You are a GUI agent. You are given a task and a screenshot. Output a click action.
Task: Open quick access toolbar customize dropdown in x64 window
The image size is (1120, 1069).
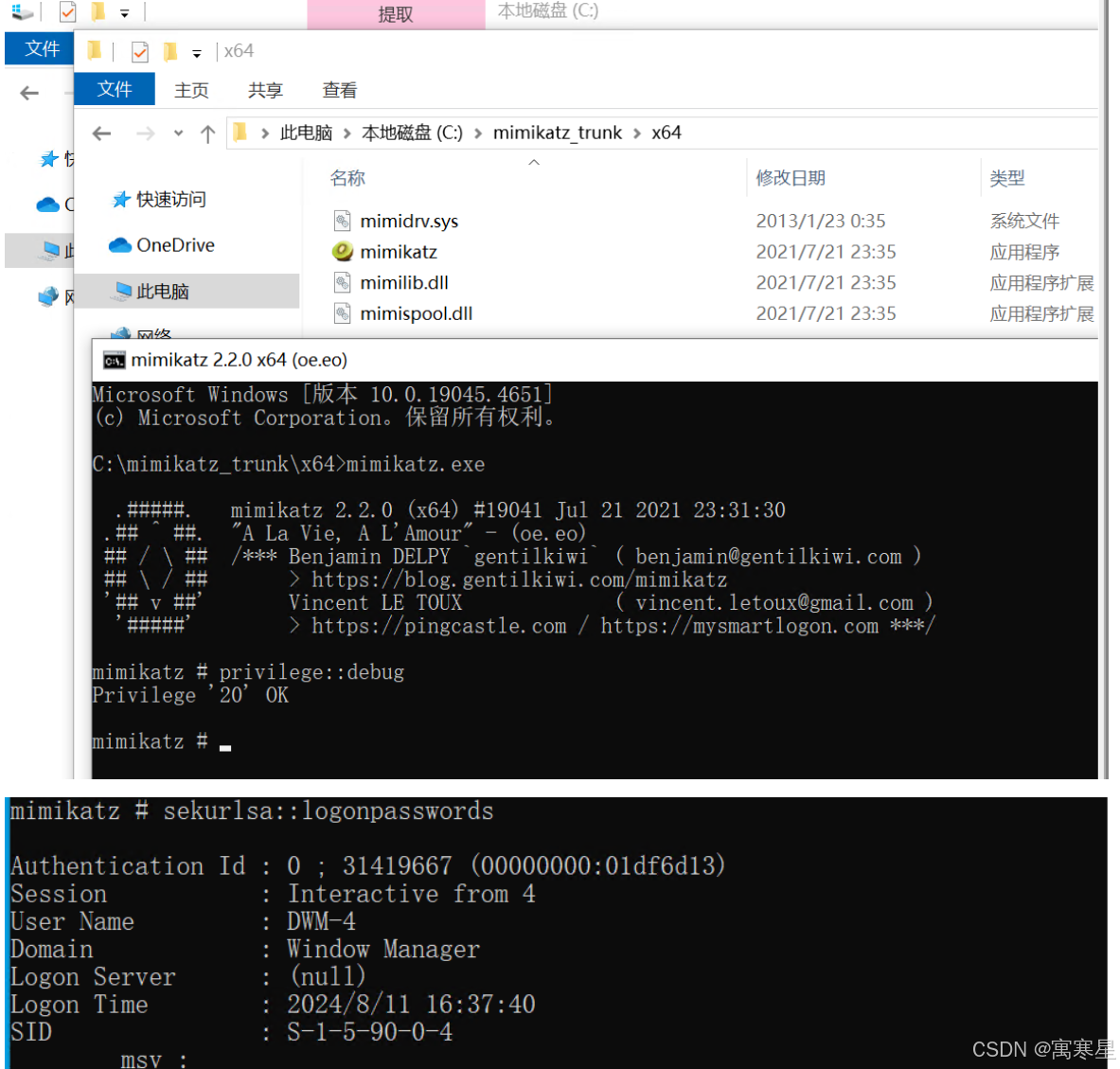coord(197,53)
